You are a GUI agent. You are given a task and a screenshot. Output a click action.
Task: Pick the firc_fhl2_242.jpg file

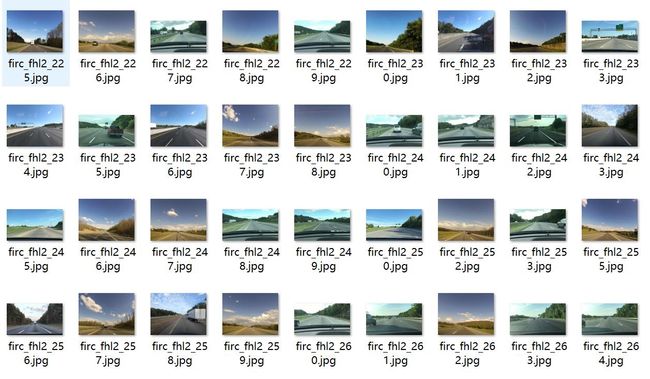538,131
